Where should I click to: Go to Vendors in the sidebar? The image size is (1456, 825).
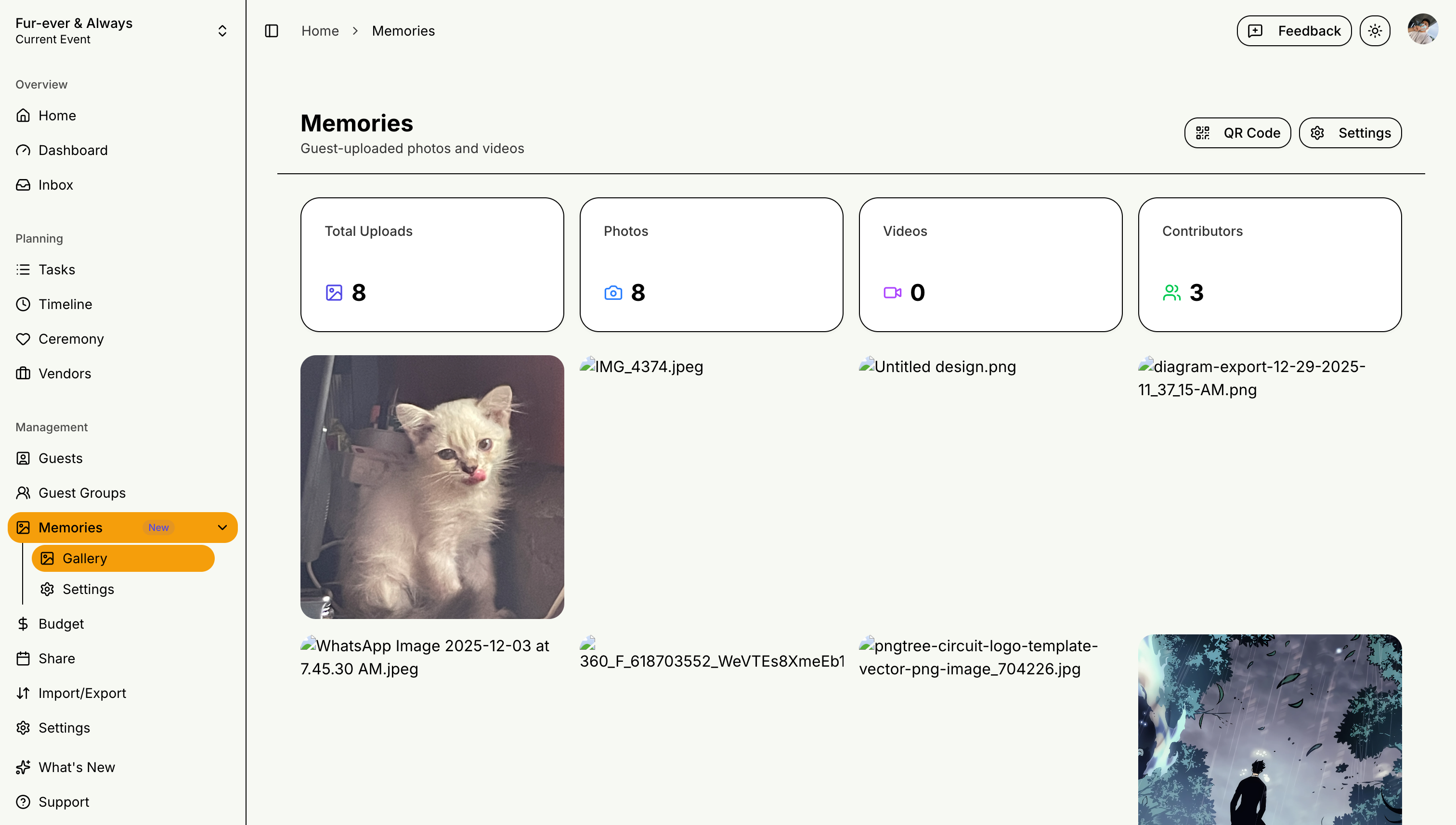click(x=65, y=374)
